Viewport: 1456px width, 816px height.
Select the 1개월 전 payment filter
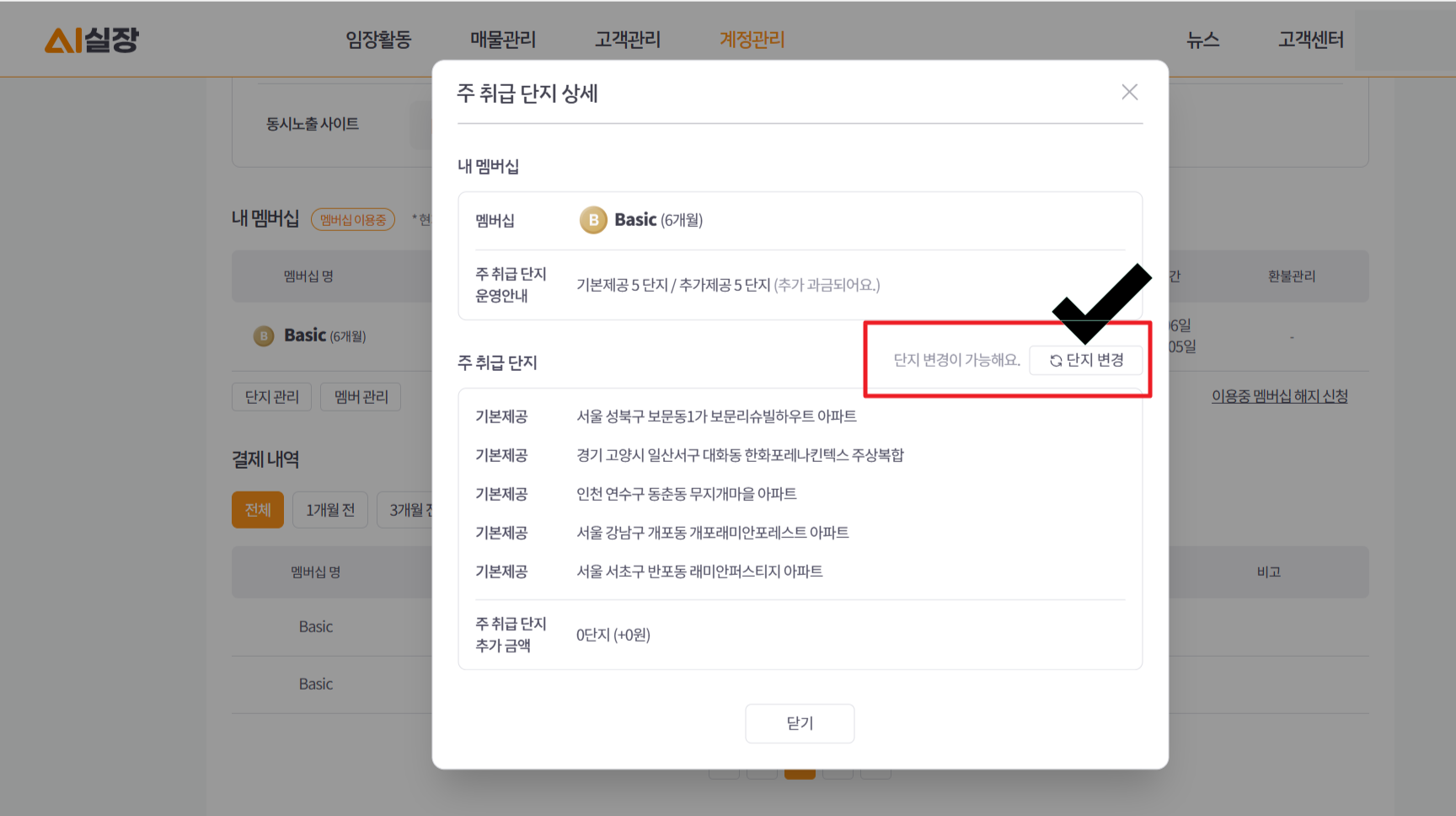[330, 510]
